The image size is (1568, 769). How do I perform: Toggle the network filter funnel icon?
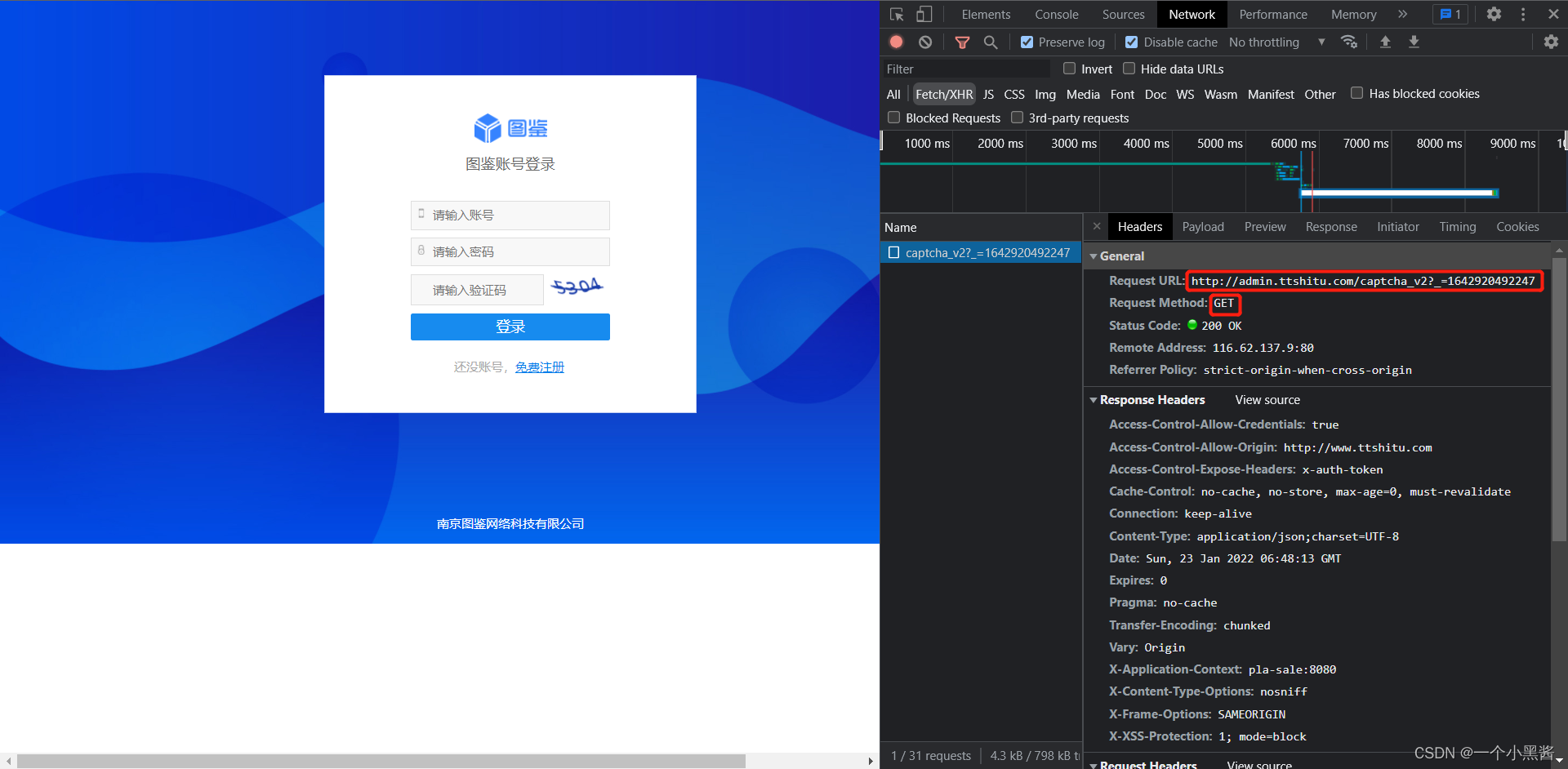(963, 42)
